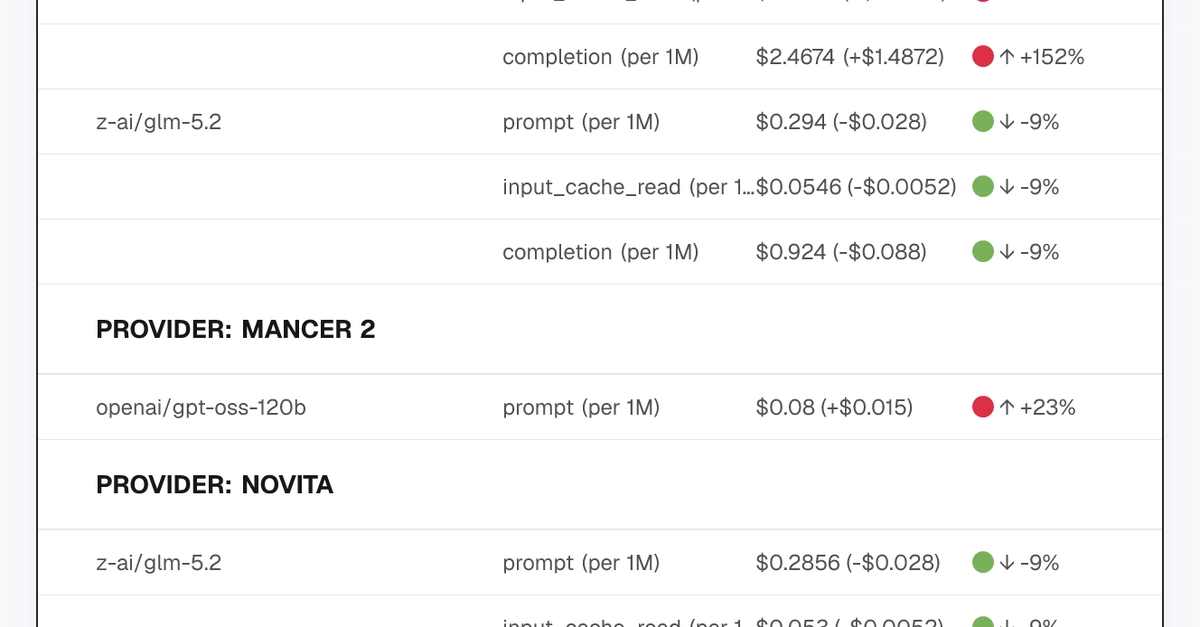Click the truncated input_cache_read label

point(629,187)
